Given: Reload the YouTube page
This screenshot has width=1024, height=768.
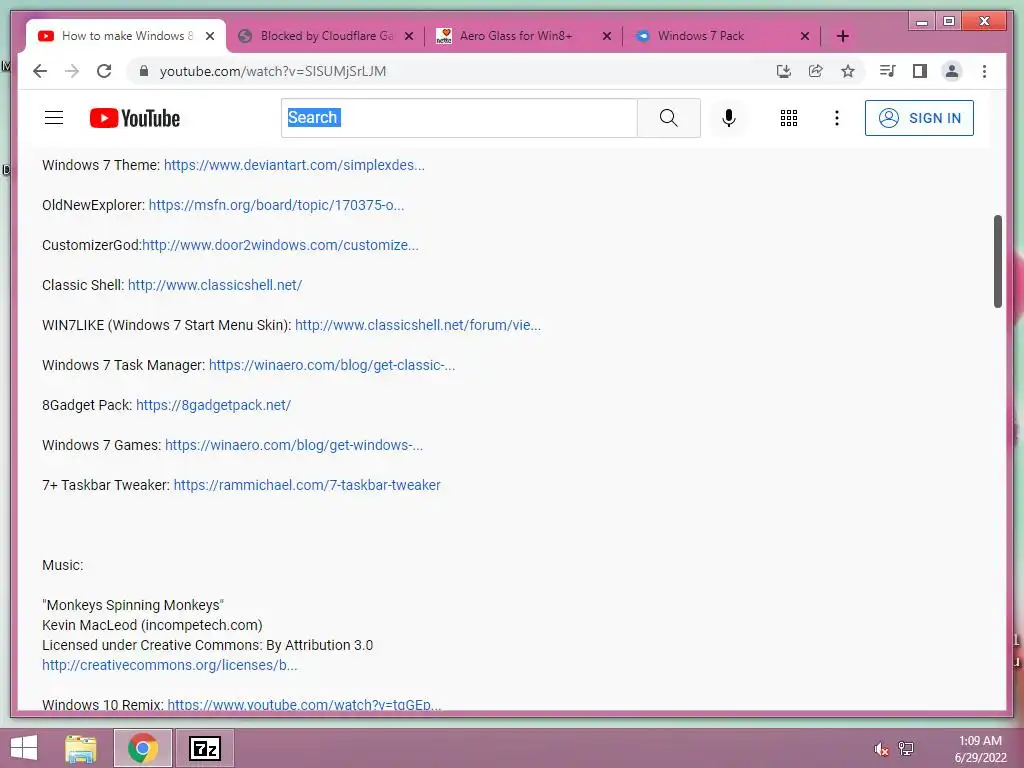Looking at the screenshot, I should pos(104,71).
